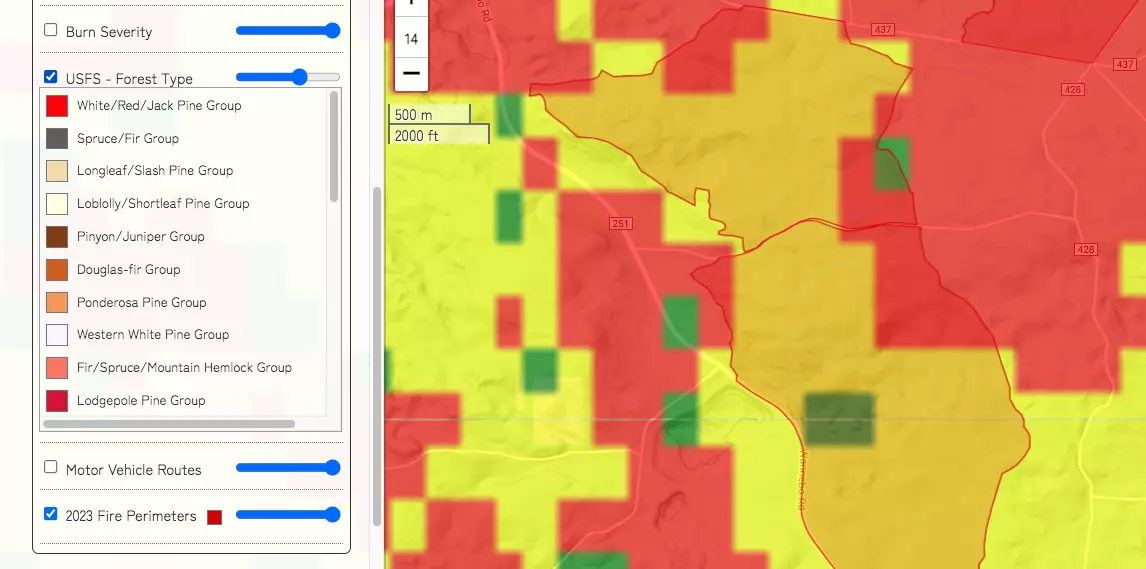Image resolution: width=1146 pixels, height=569 pixels.
Task: Click the Burn Severity opacity slider
Action: [x=288, y=31]
